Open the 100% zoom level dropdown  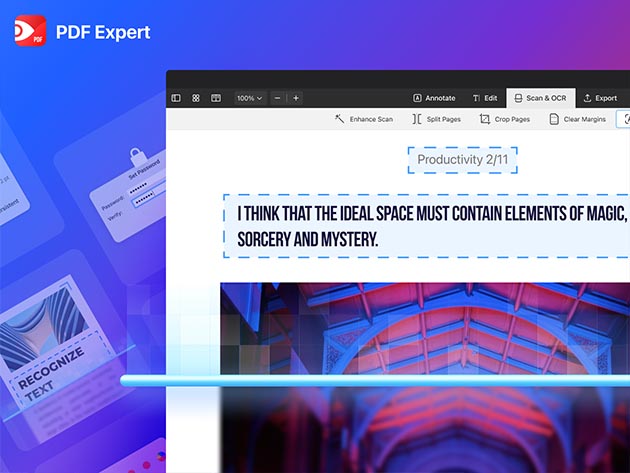(x=250, y=98)
